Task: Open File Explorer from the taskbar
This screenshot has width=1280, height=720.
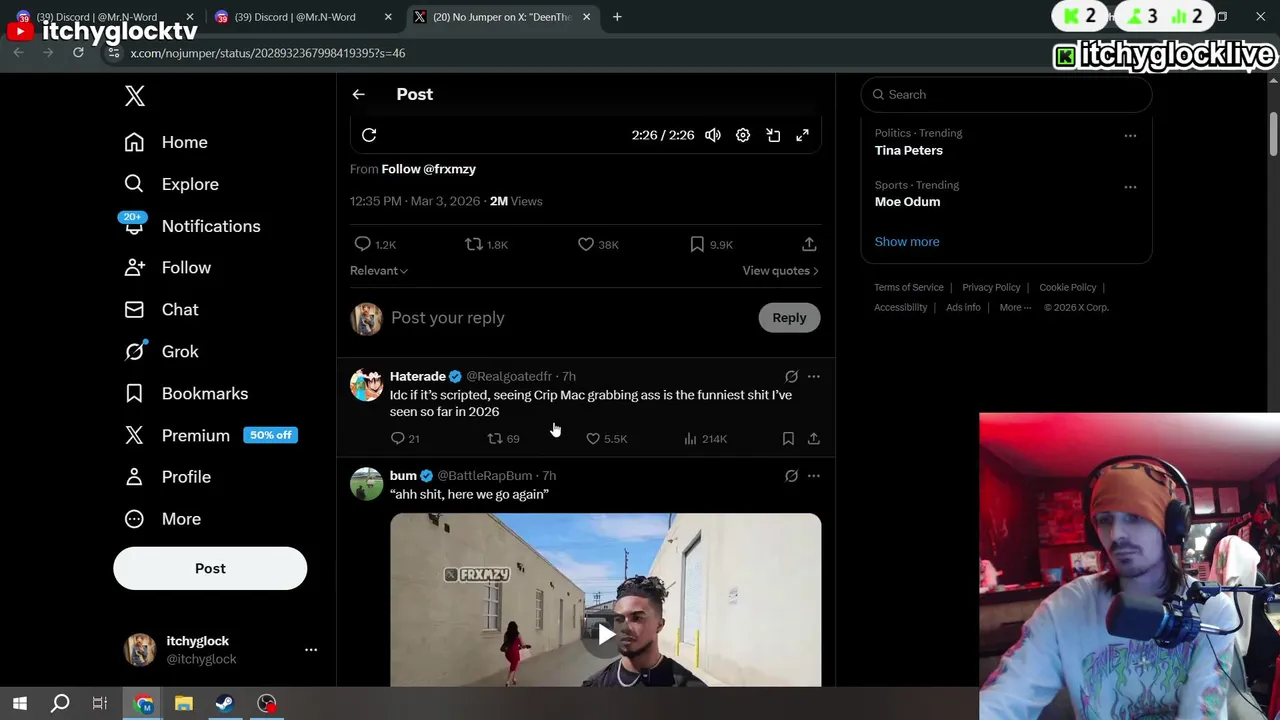Action: pyautogui.click(x=184, y=703)
